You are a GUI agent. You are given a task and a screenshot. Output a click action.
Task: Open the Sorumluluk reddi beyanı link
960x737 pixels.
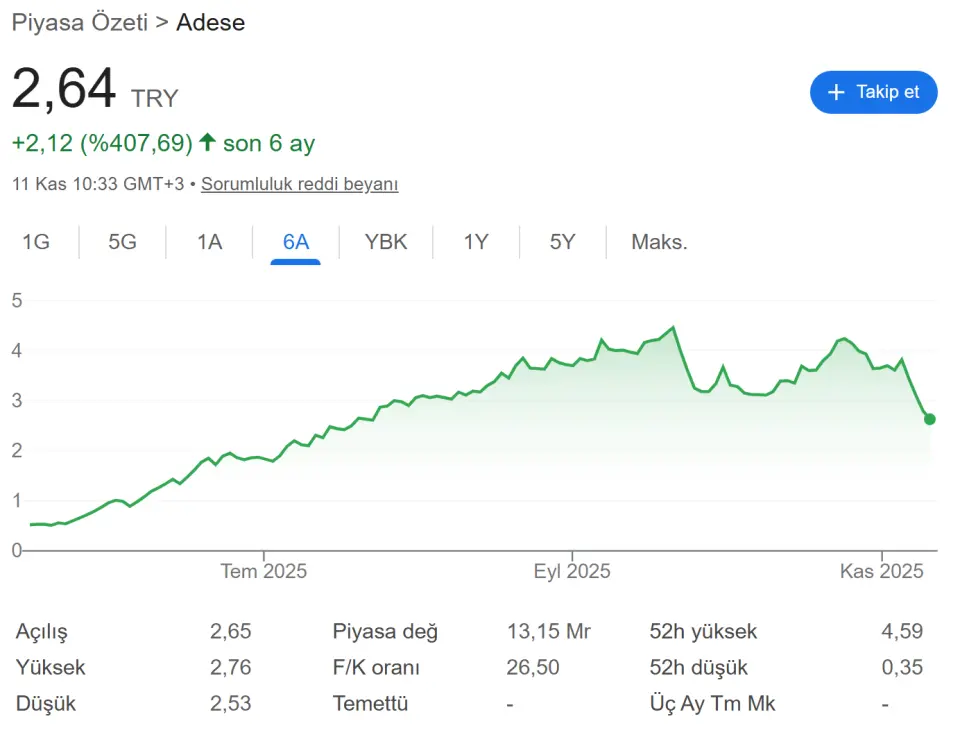pyautogui.click(x=300, y=184)
